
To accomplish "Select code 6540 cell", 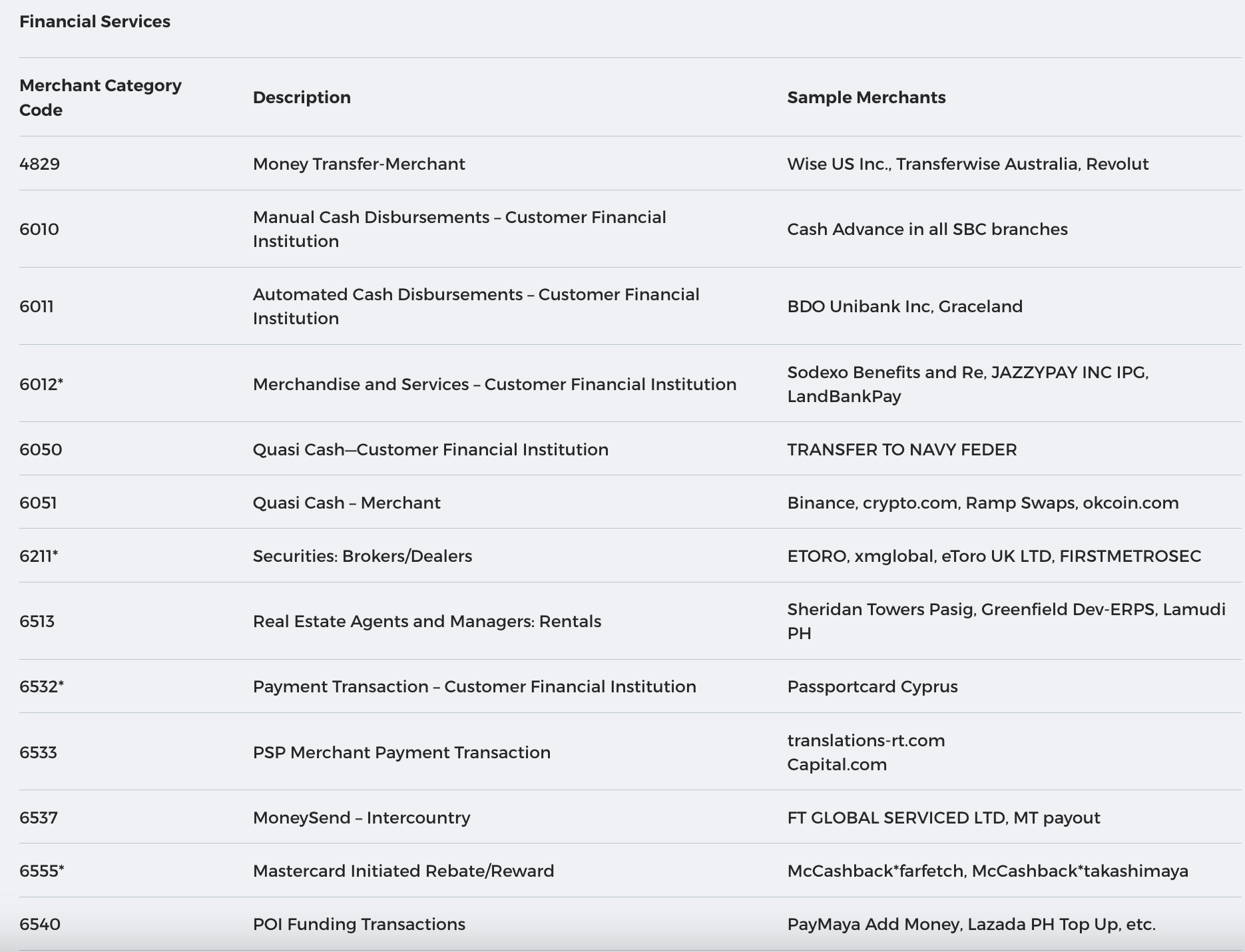I will (40, 924).
